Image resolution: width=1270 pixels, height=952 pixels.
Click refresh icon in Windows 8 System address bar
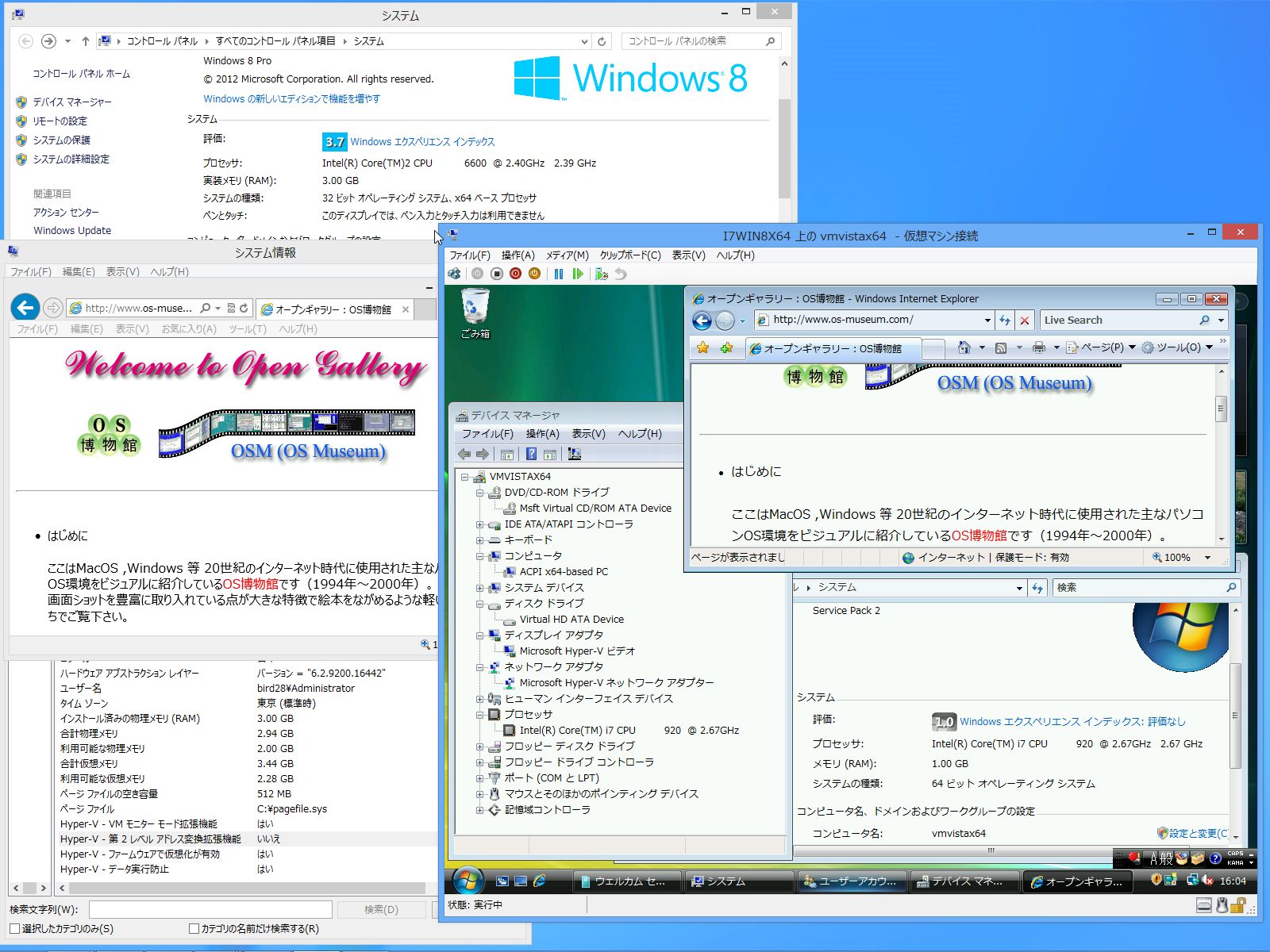[x=602, y=41]
